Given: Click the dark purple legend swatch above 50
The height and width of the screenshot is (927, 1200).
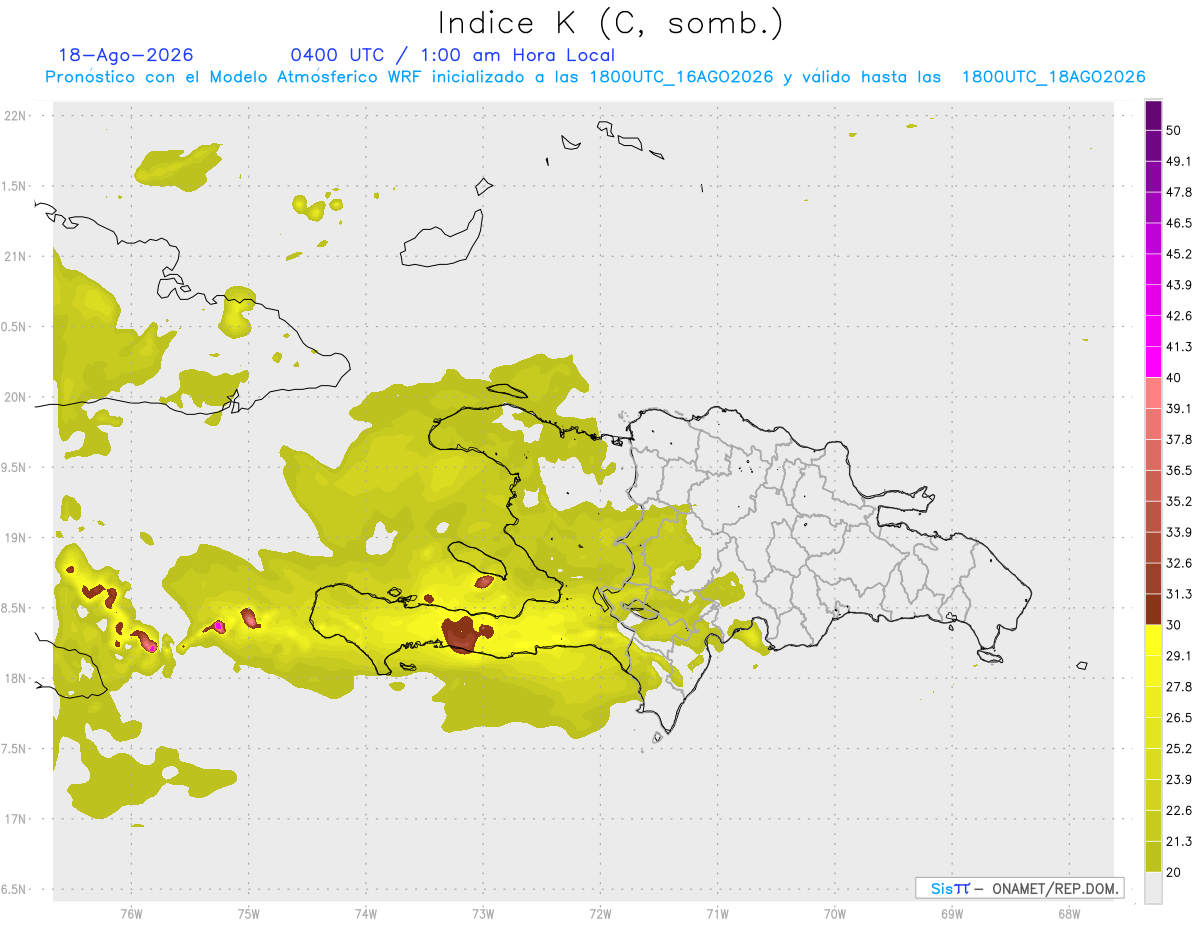Looking at the screenshot, I should (x=1153, y=116).
